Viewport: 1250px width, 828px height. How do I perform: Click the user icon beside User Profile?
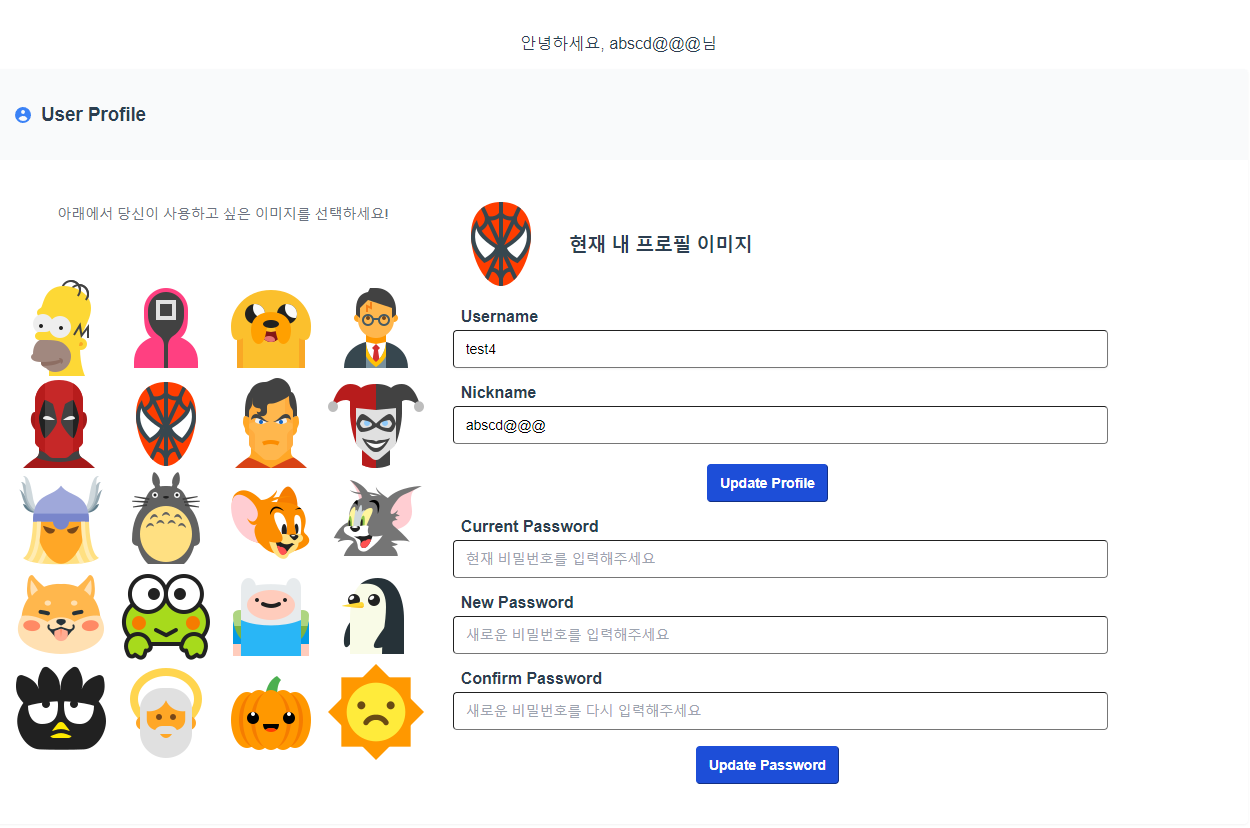23,115
